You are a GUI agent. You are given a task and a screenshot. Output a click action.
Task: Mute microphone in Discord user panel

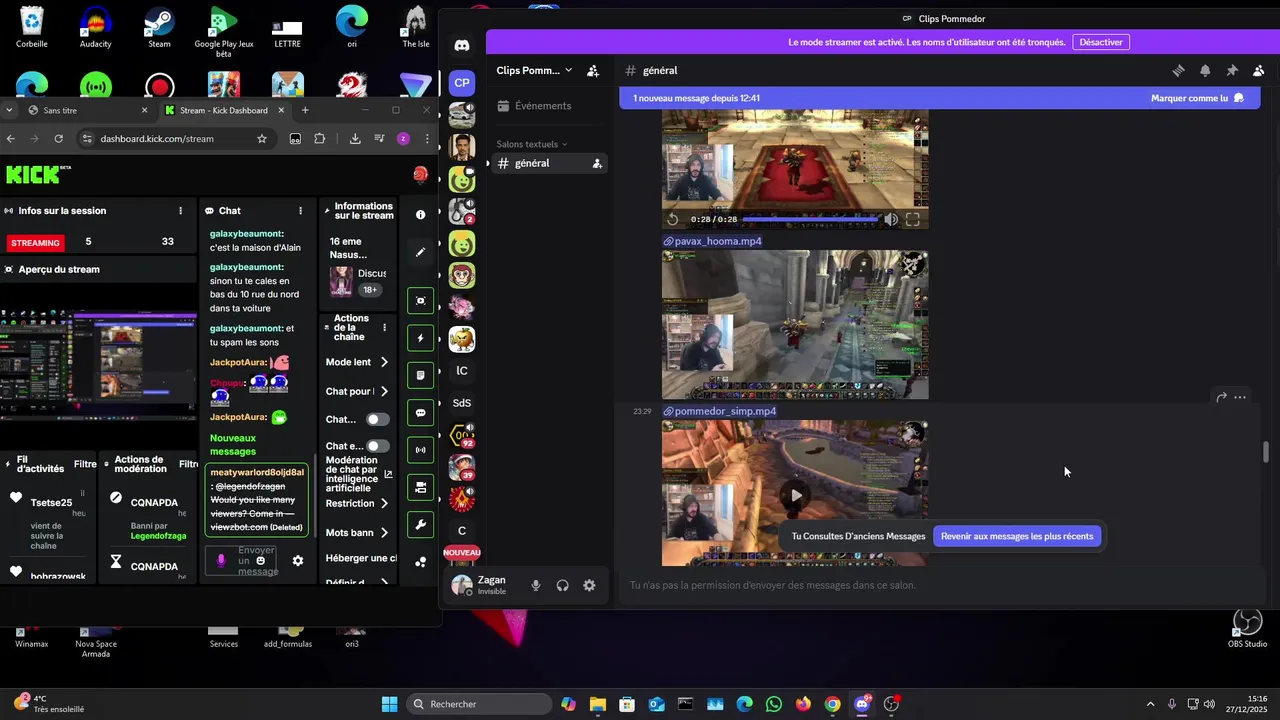click(x=536, y=585)
